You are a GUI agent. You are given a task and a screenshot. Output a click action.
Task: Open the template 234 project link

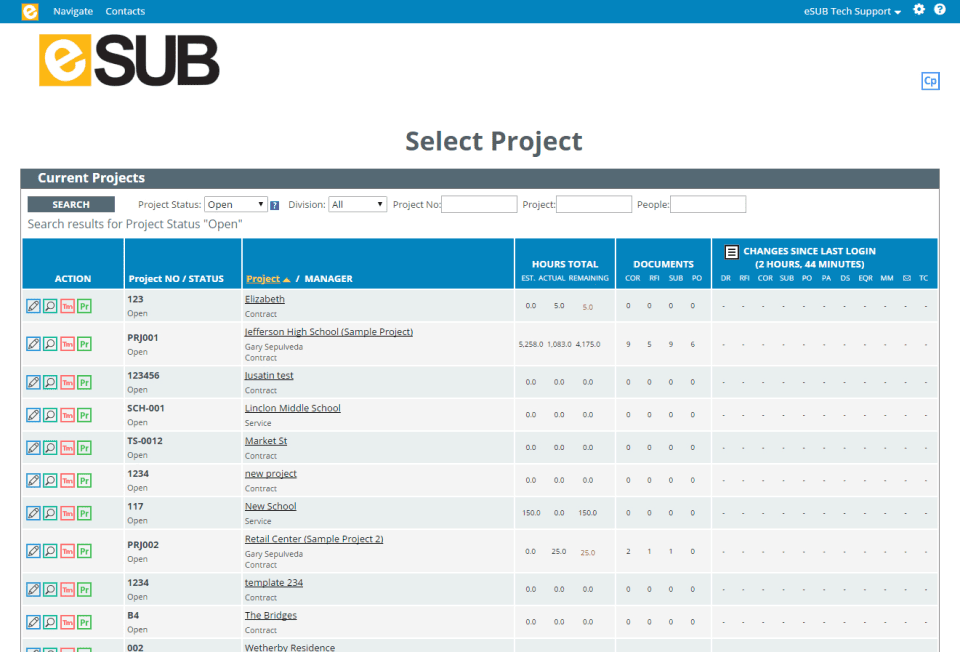[x=274, y=582]
